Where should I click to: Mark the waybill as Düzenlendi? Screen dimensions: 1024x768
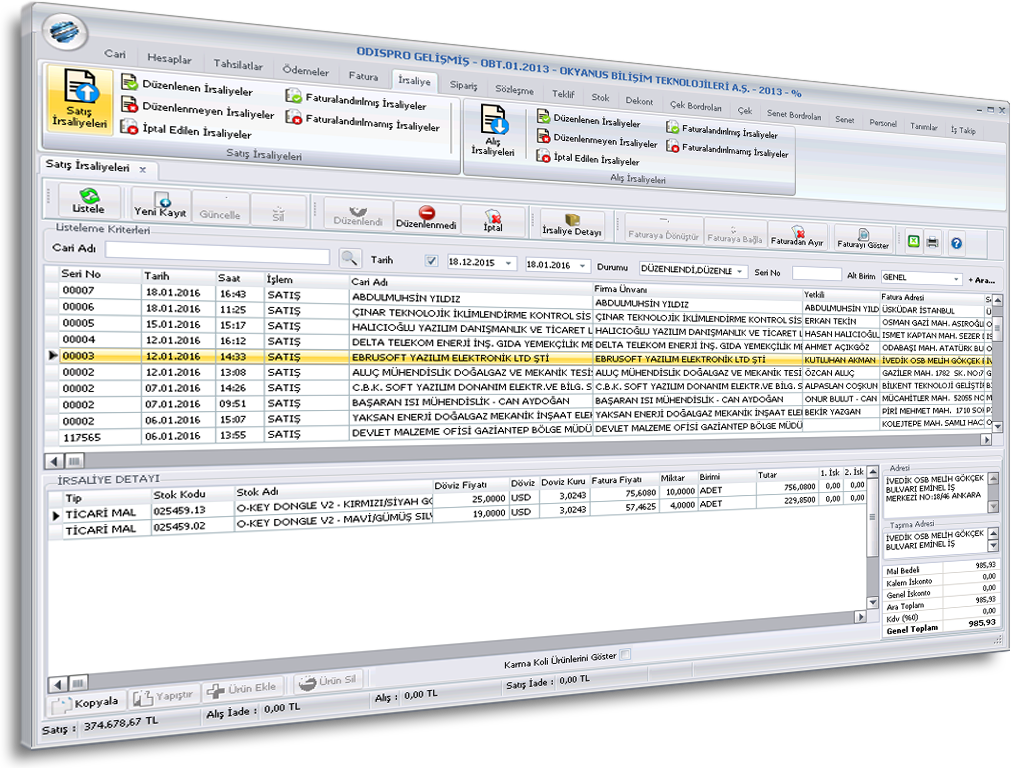pos(358,215)
